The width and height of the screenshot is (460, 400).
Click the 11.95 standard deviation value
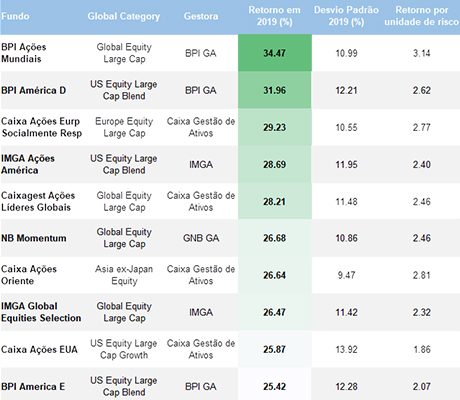[x=346, y=164]
